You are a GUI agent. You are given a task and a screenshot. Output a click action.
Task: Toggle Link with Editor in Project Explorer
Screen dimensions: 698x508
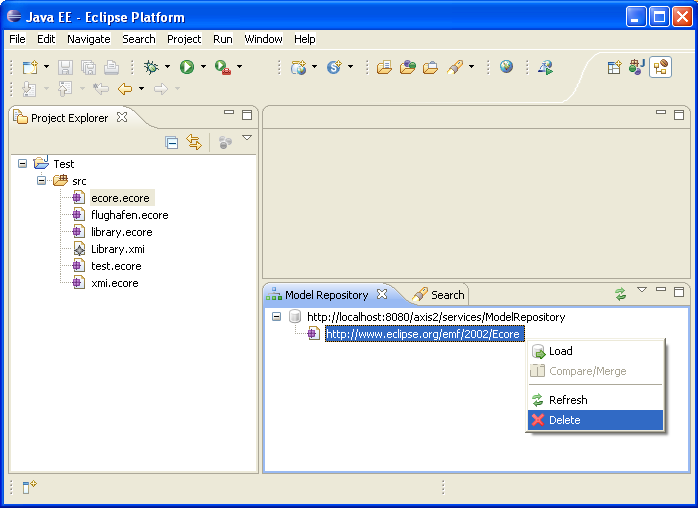194,142
